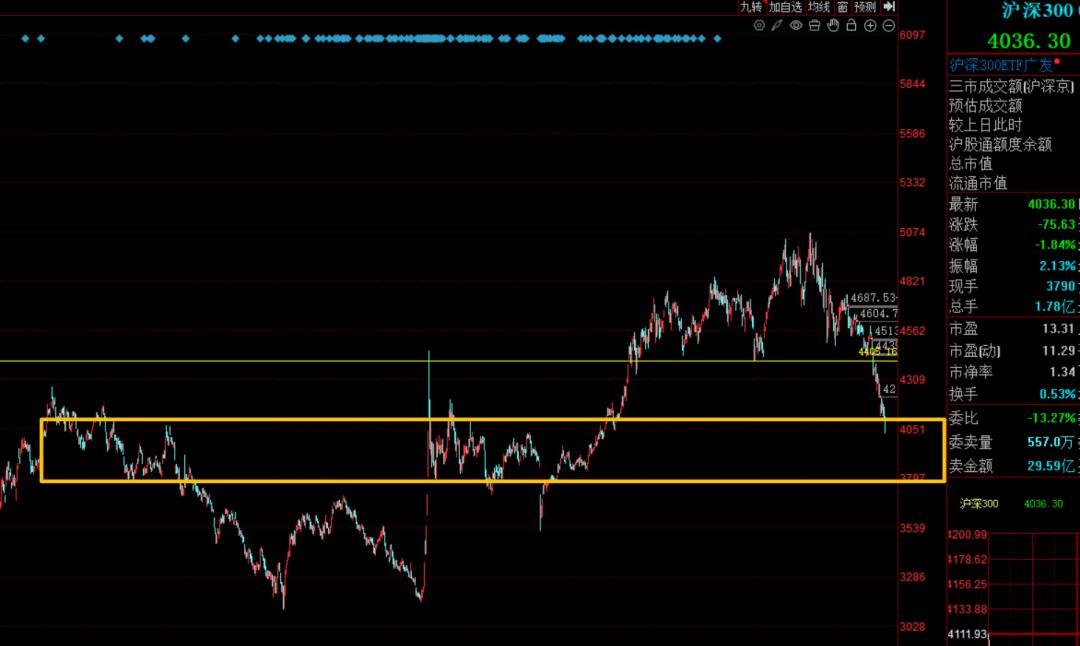Screen dimensions: 1080x646
Task: Click the 换手 value 0.53%
Action: pos(1058,394)
